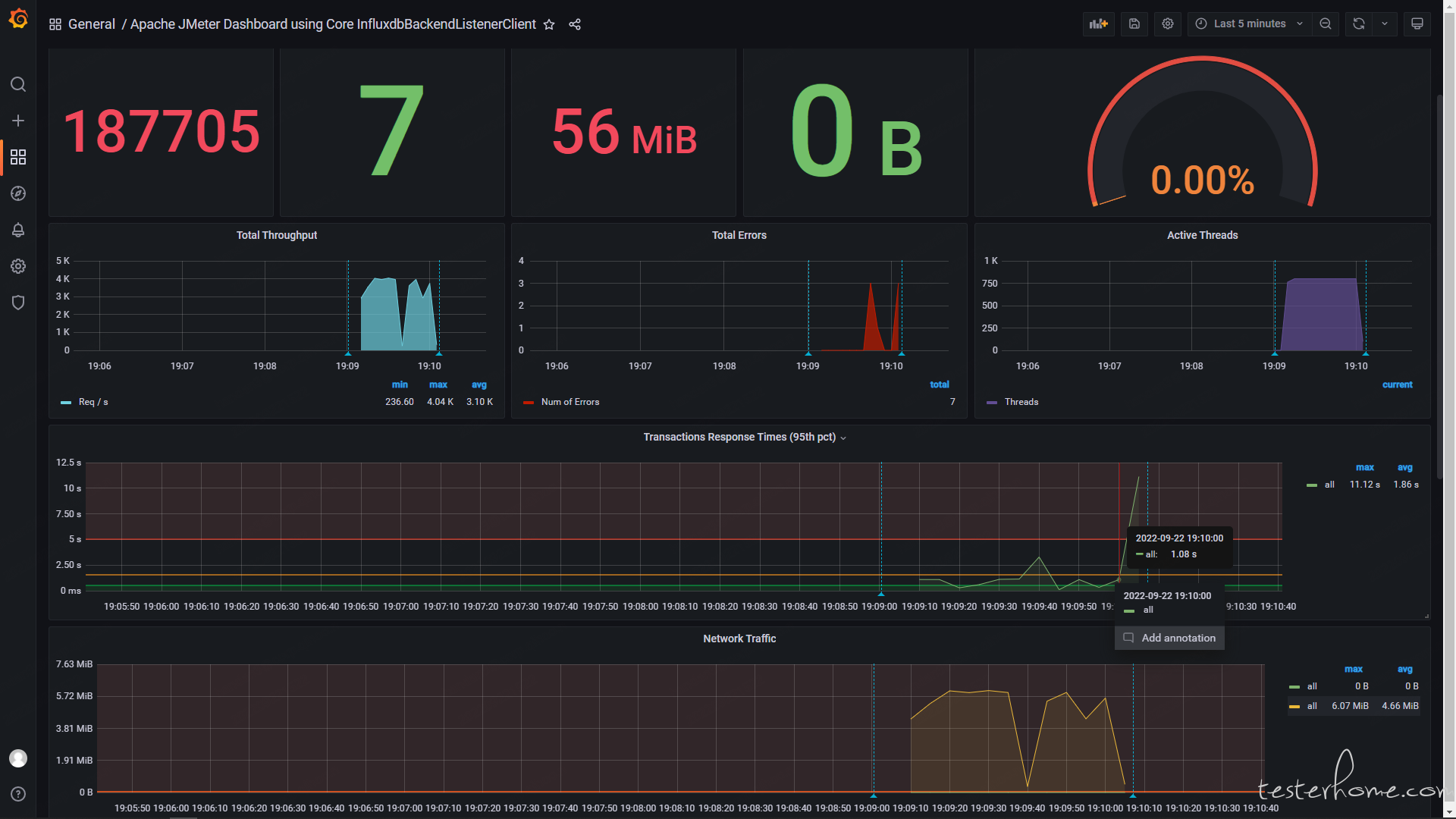
Task: Toggle the Num of Errors legend series
Action: click(570, 403)
